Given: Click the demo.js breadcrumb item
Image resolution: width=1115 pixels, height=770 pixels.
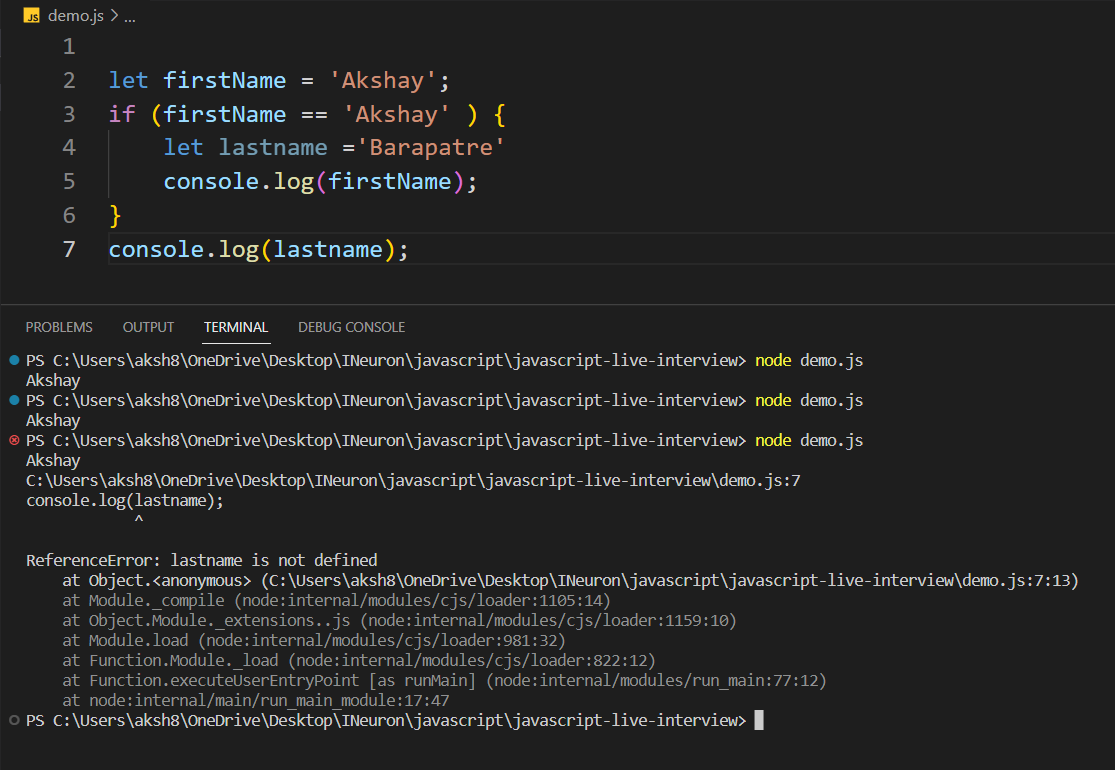Looking at the screenshot, I should (x=76, y=16).
